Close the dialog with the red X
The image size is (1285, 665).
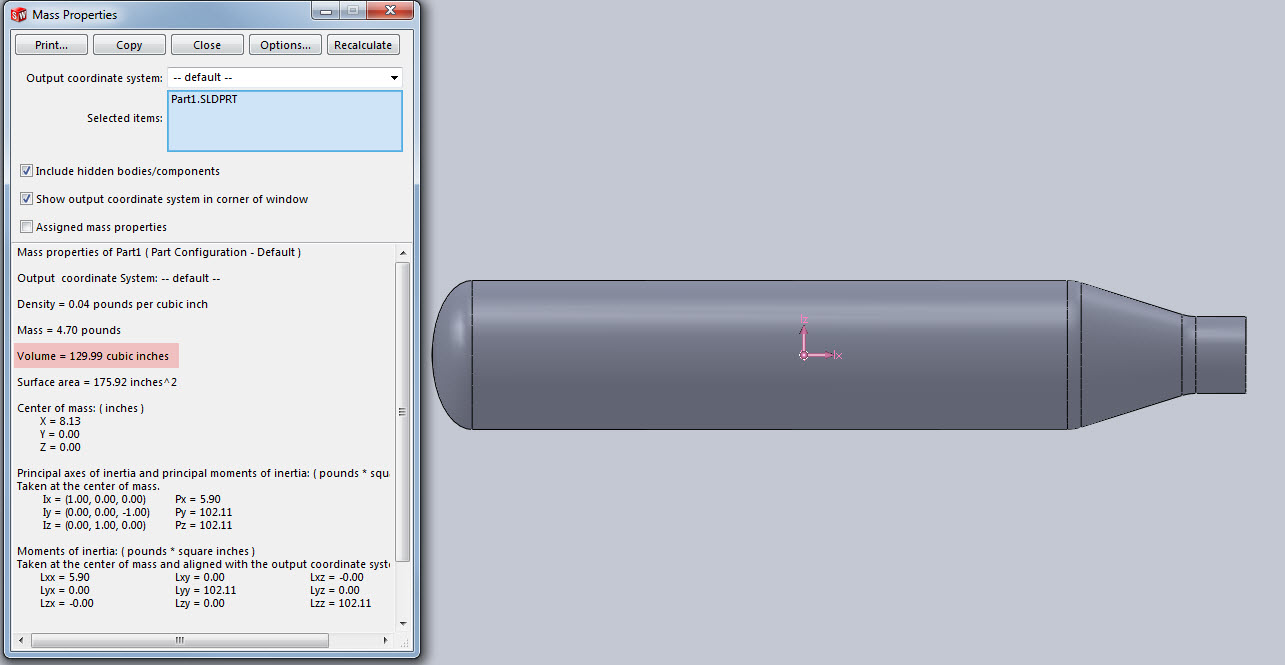[x=391, y=11]
